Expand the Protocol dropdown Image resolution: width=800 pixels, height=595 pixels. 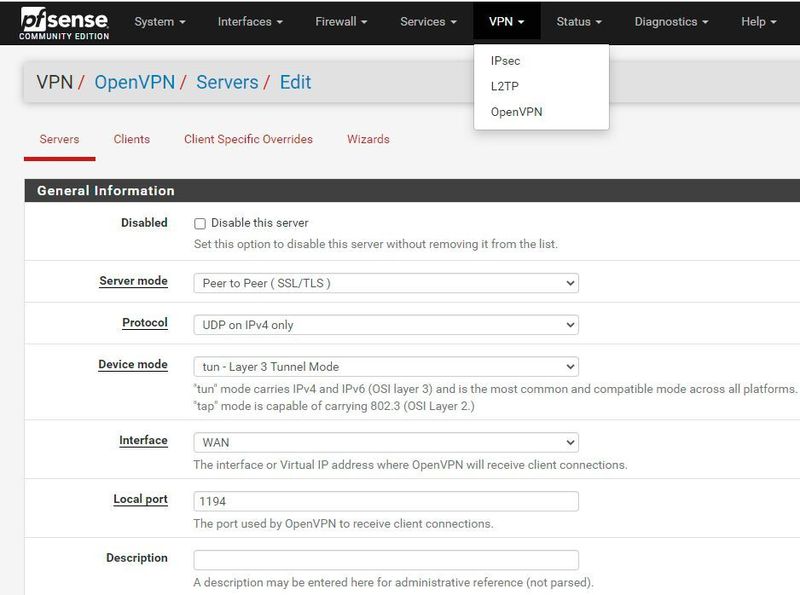point(386,325)
